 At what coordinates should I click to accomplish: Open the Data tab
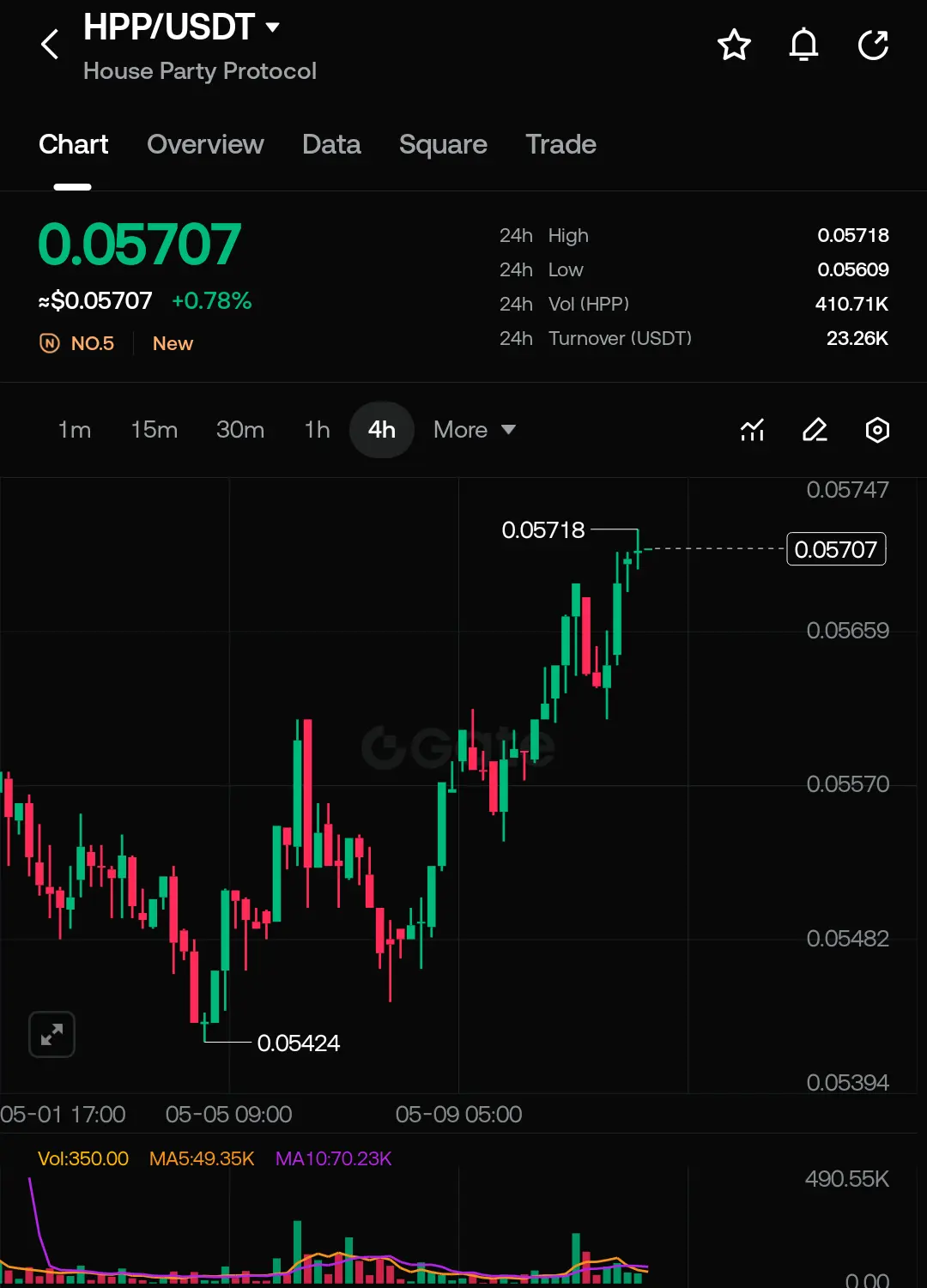point(331,144)
